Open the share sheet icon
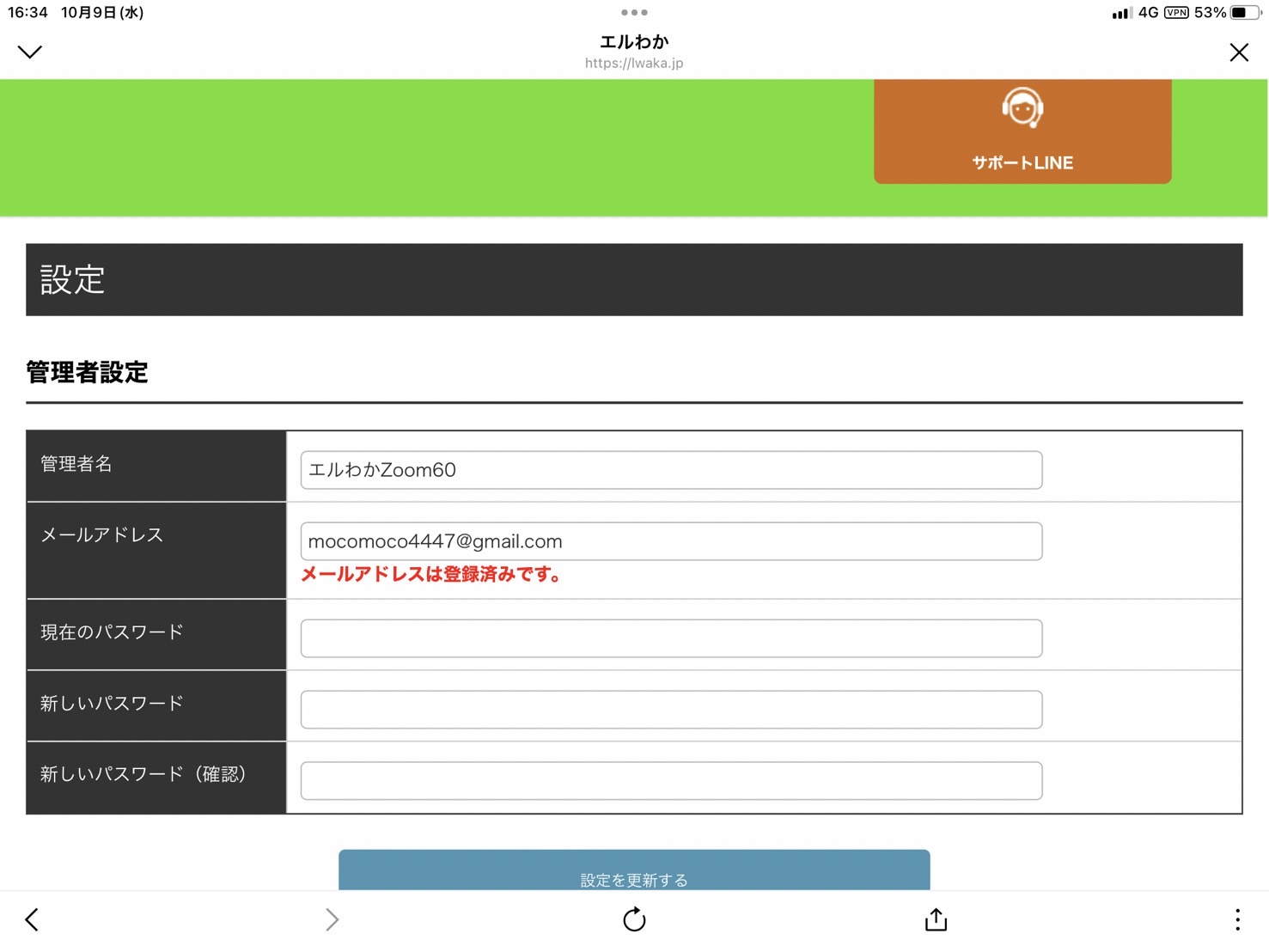Screen dimensions: 1269x952 (x=936, y=919)
